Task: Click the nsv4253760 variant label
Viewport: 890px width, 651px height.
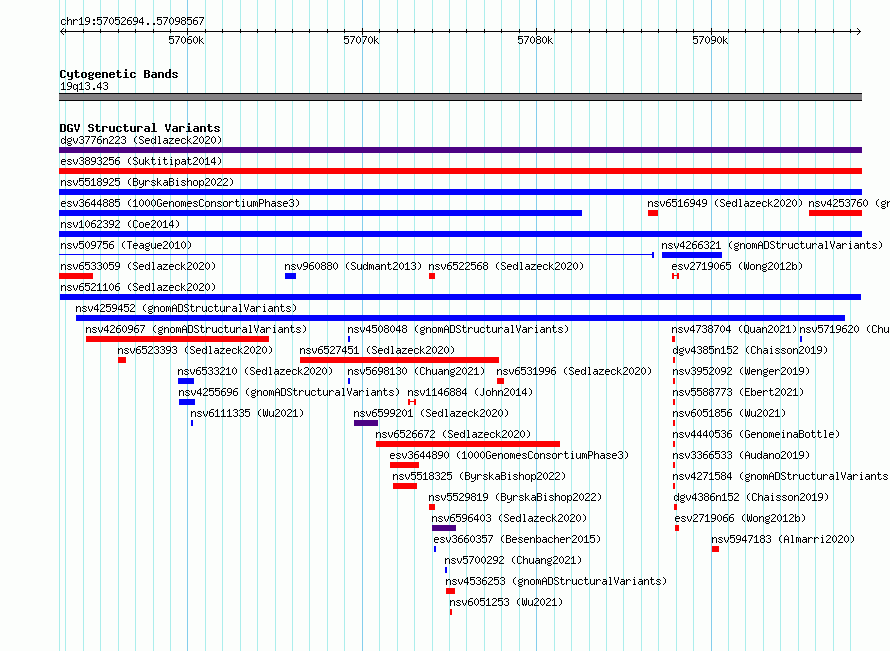Action: (x=849, y=203)
